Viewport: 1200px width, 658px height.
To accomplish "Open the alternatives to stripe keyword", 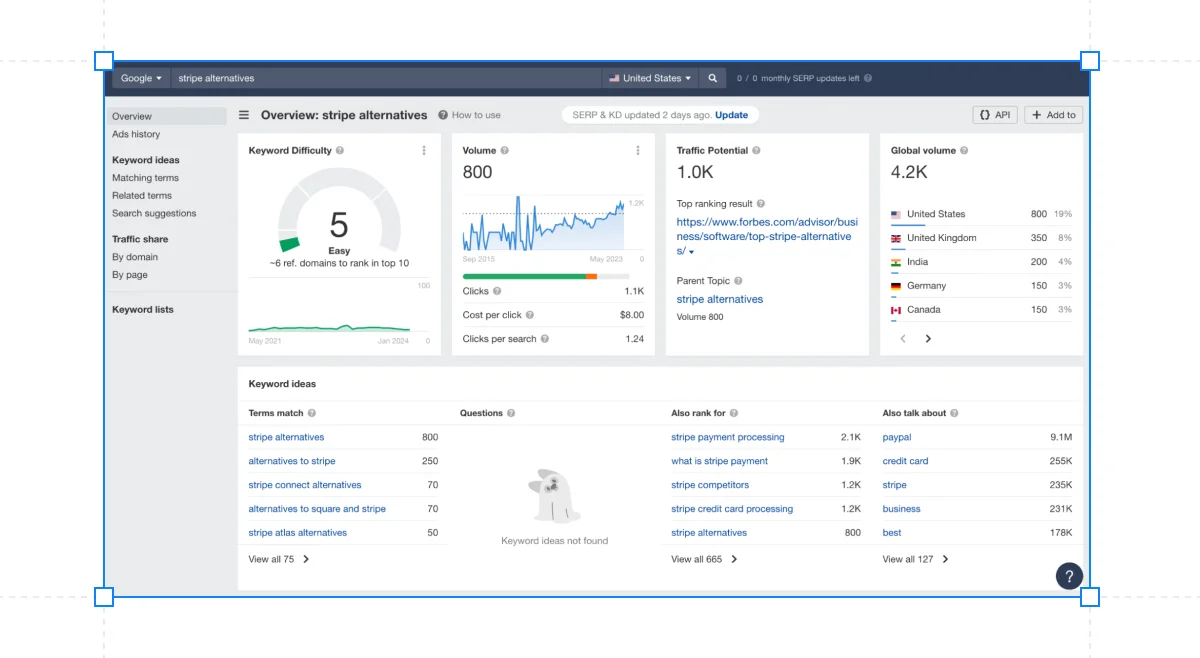I will click(292, 461).
